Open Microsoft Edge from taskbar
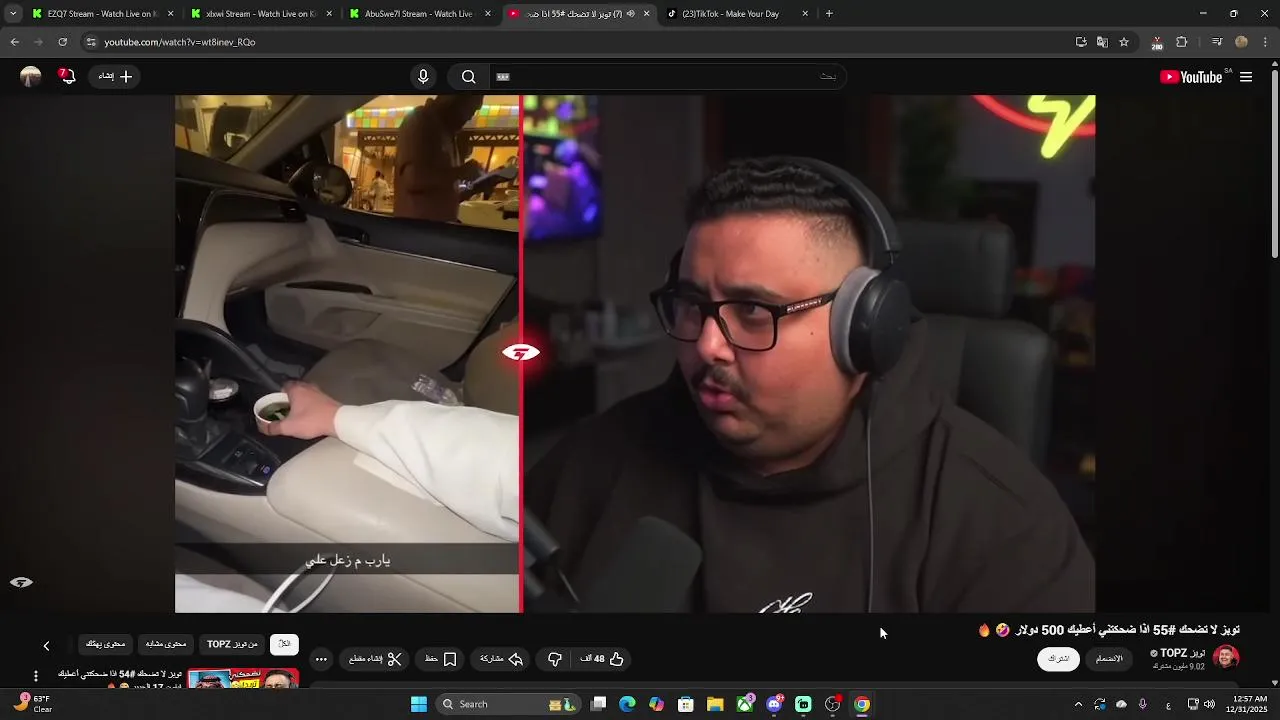This screenshot has width=1280, height=720. tap(627, 704)
